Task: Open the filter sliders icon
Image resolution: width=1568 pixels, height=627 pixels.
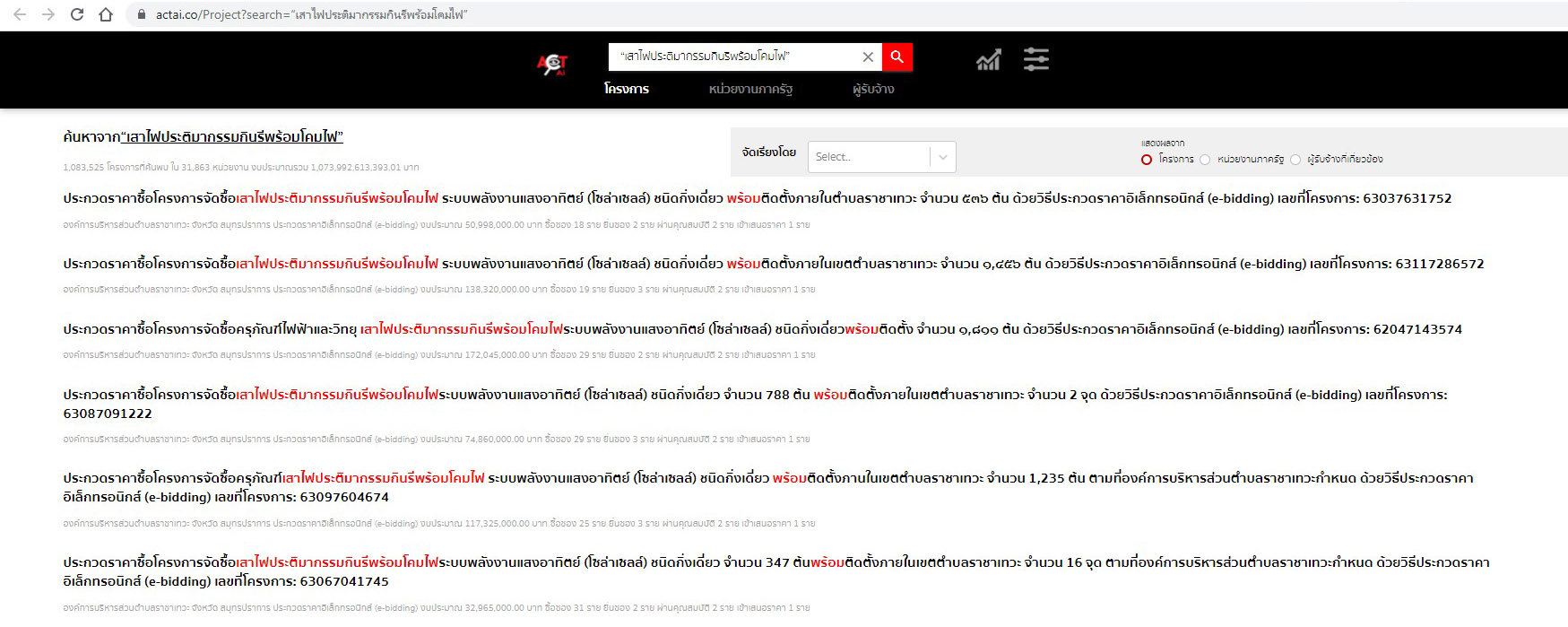Action: [x=1035, y=60]
